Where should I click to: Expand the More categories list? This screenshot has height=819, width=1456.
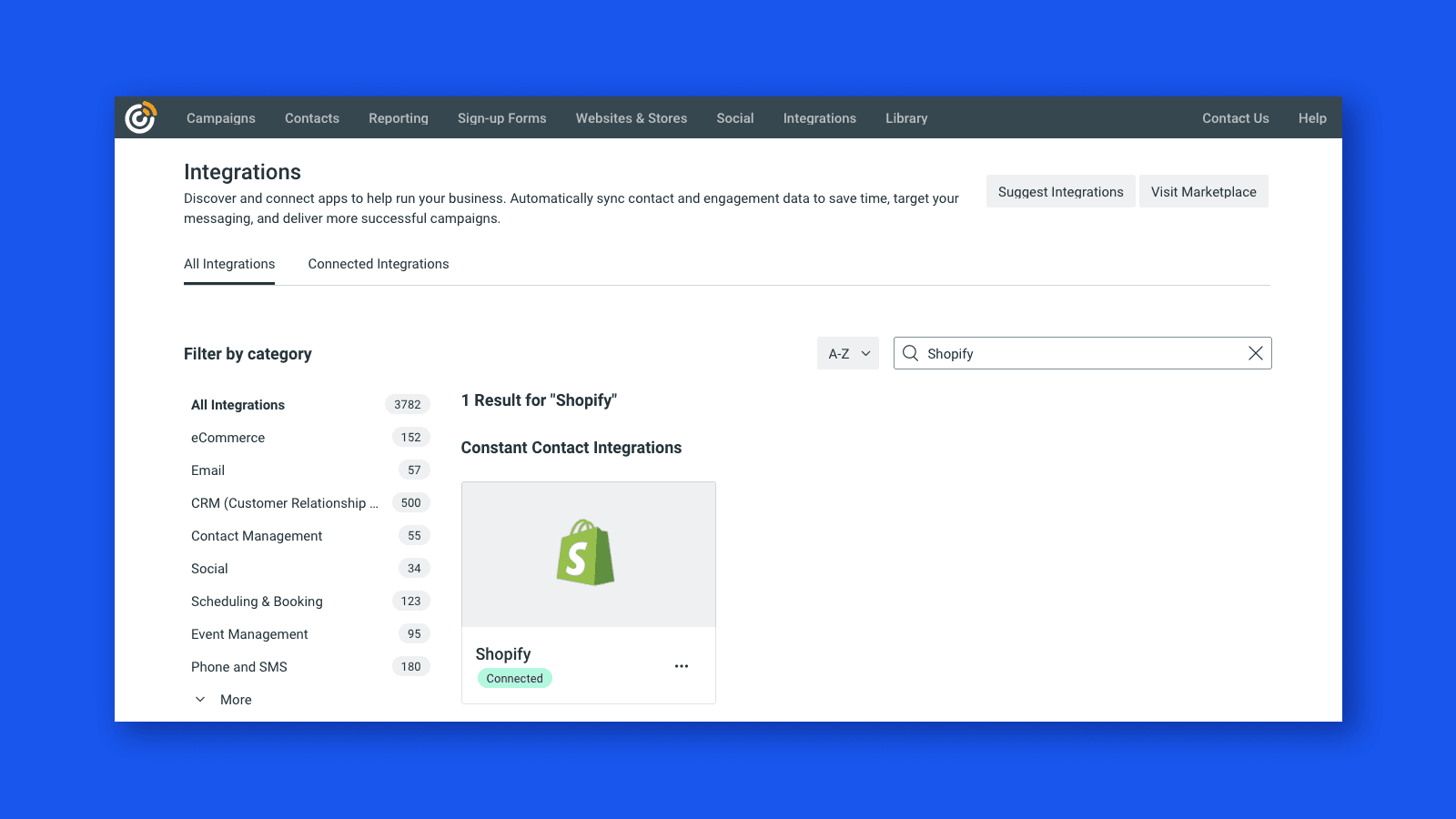(235, 699)
